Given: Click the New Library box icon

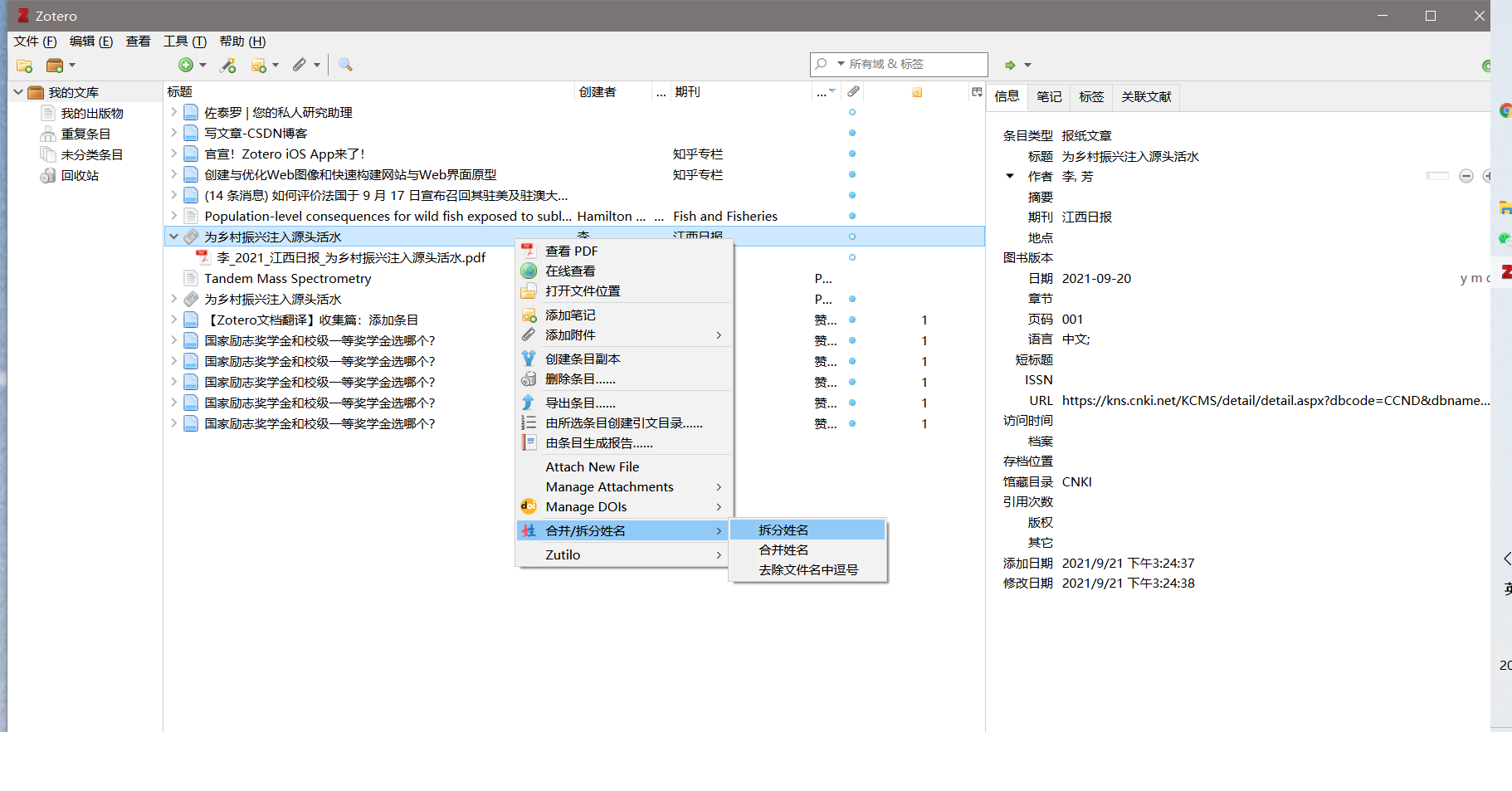Looking at the screenshot, I should pyautogui.click(x=55, y=65).
